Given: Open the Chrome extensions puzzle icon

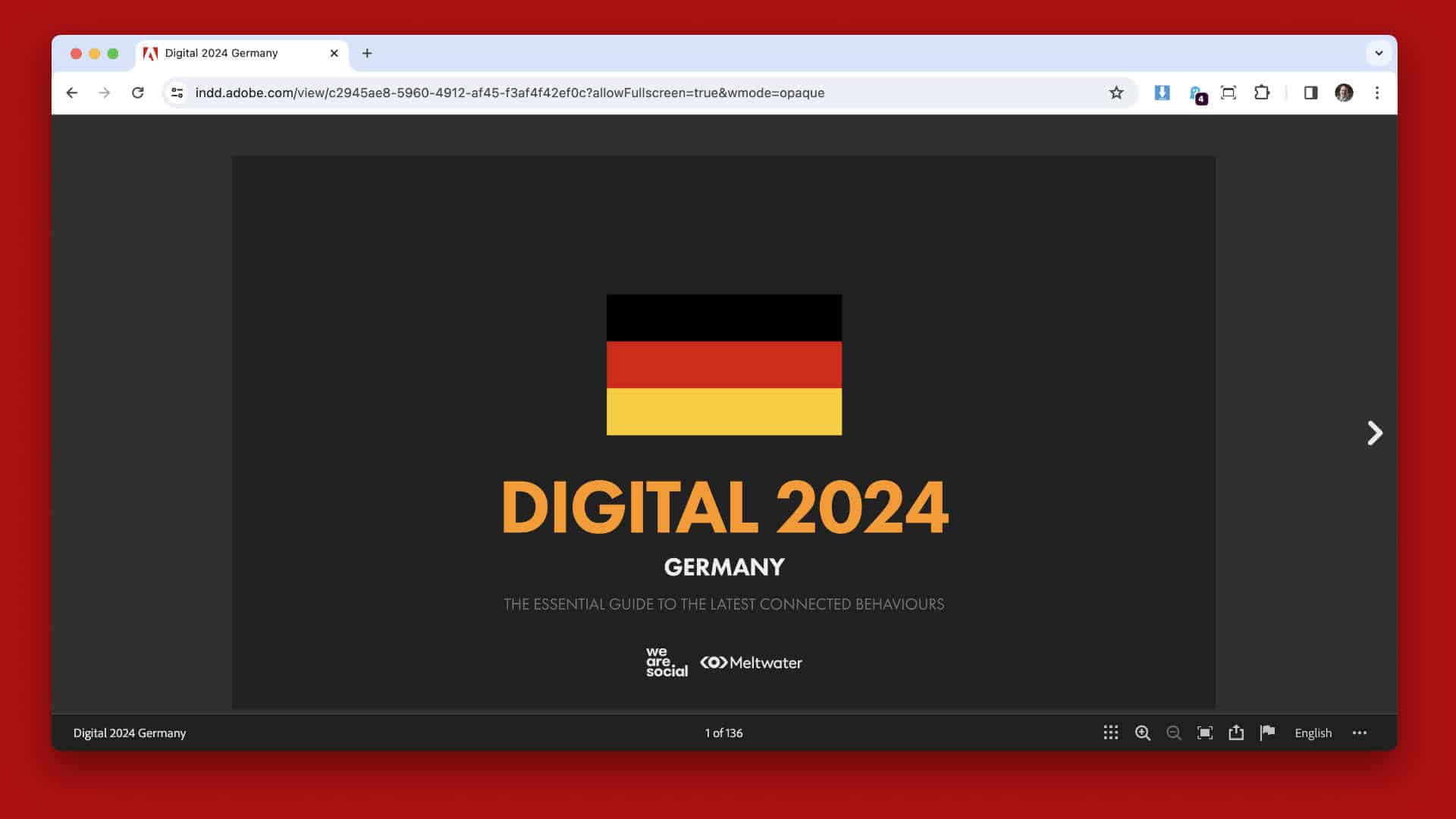Looking at the screenshot, I should [1262, 93].
